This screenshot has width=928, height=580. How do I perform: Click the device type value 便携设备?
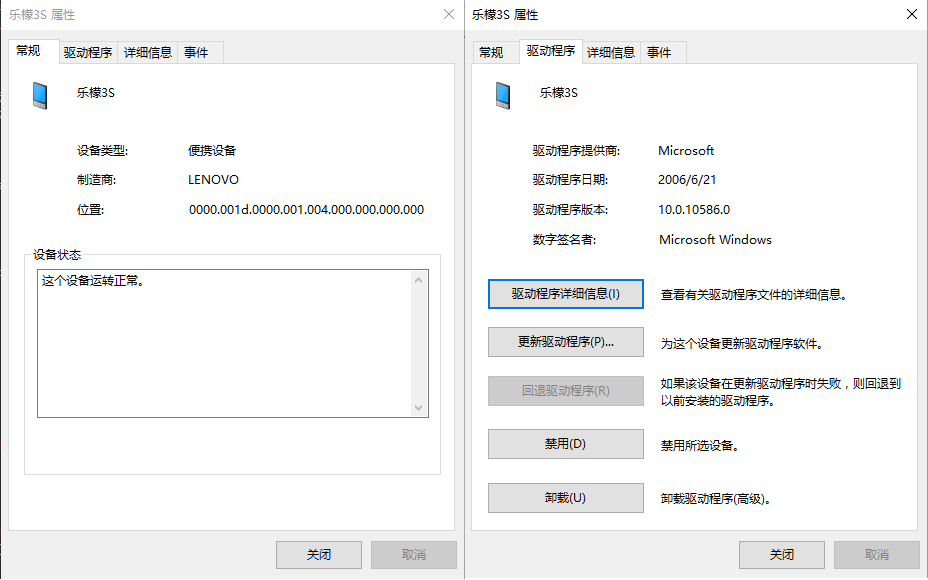tap(212, 151)
